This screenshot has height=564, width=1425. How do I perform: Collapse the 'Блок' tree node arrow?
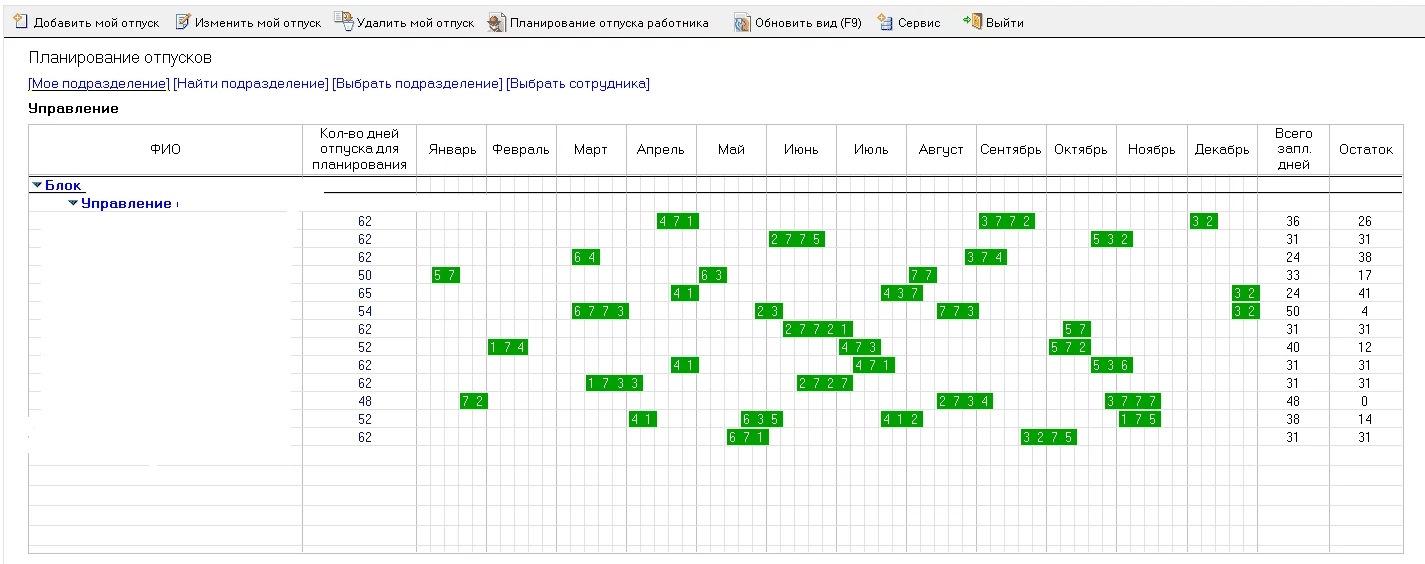[x=37, y=185]
